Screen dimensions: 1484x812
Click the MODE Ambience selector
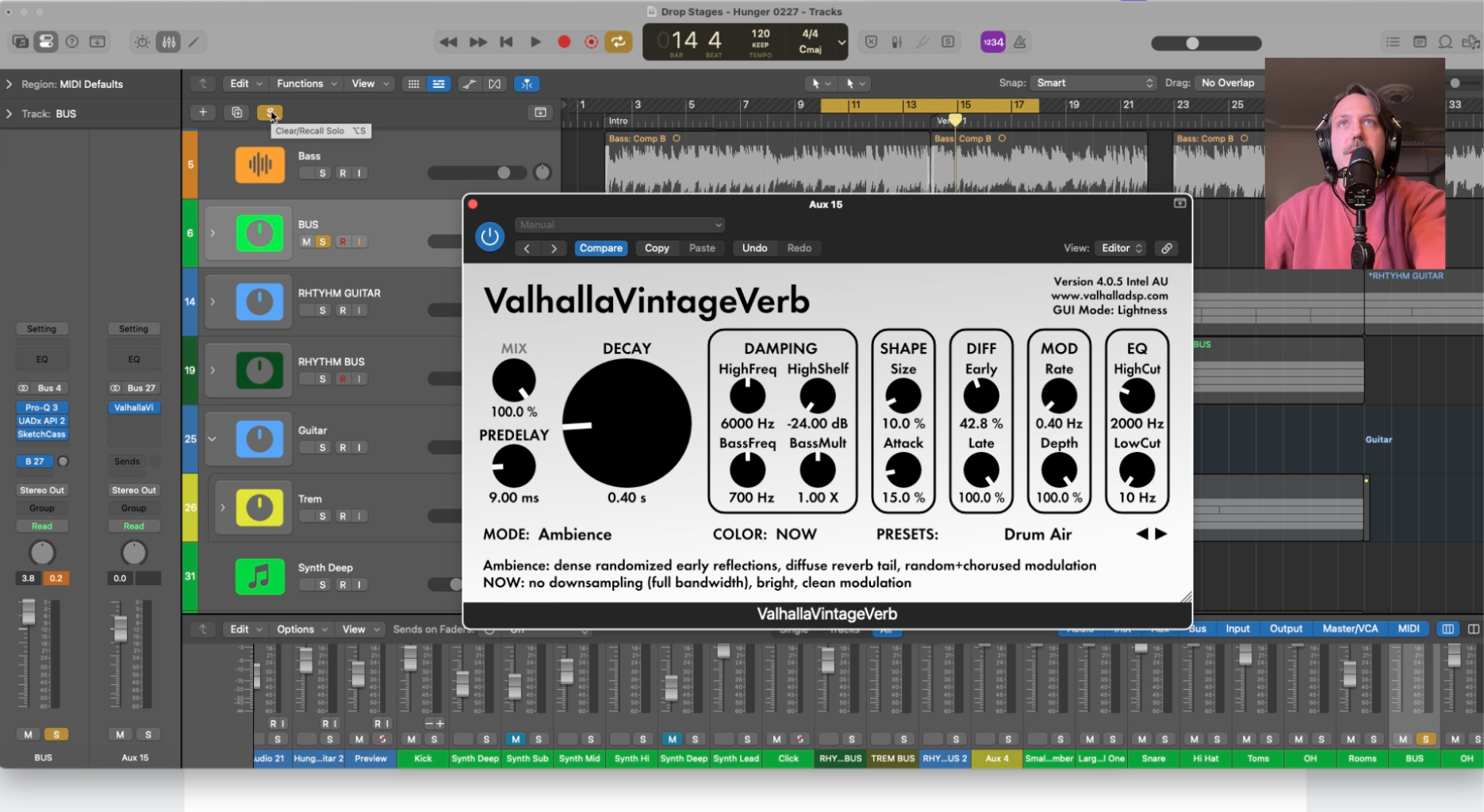(547, 534)
